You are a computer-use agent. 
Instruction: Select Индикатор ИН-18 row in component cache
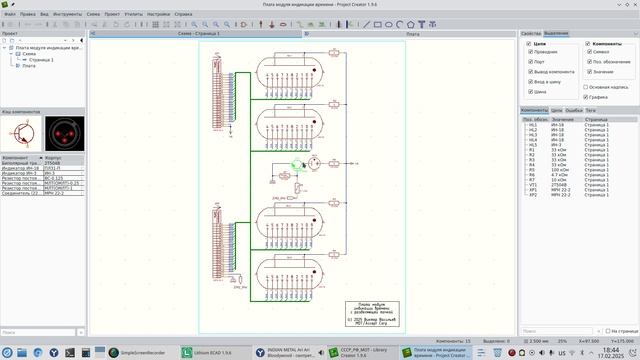(x=42, y=168)
